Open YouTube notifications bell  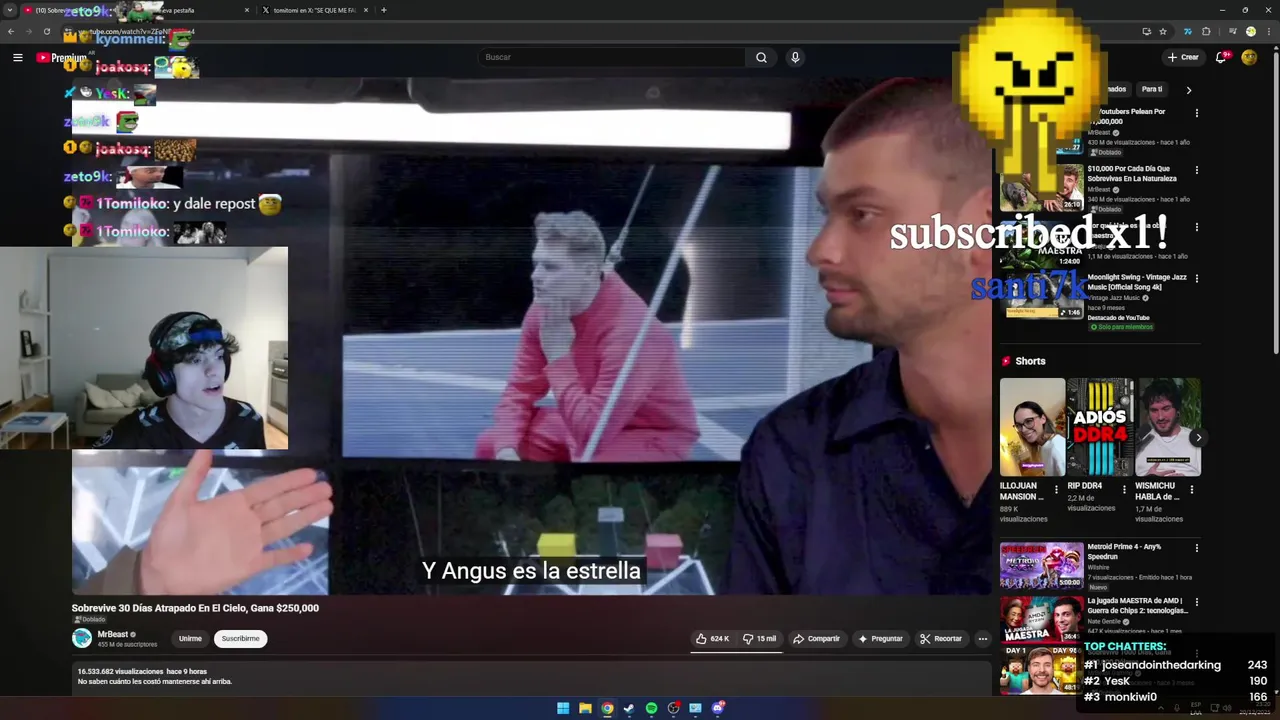pyautogui.click(x=1220, y=57)
